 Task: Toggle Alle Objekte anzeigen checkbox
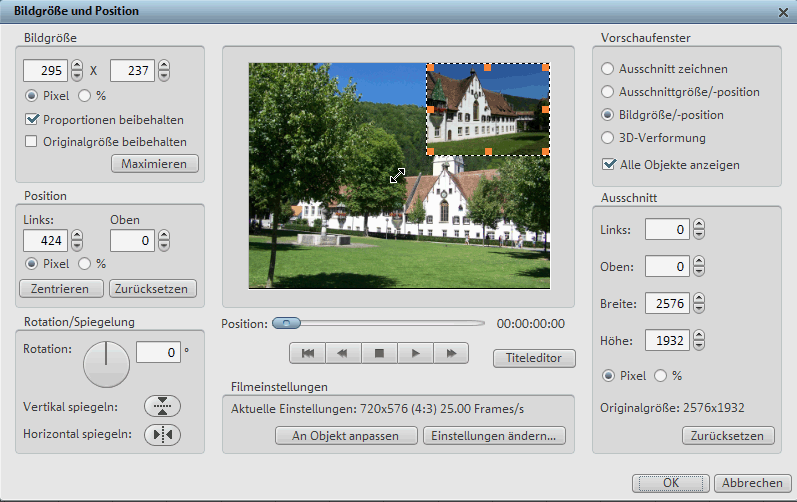click(608, 164)
